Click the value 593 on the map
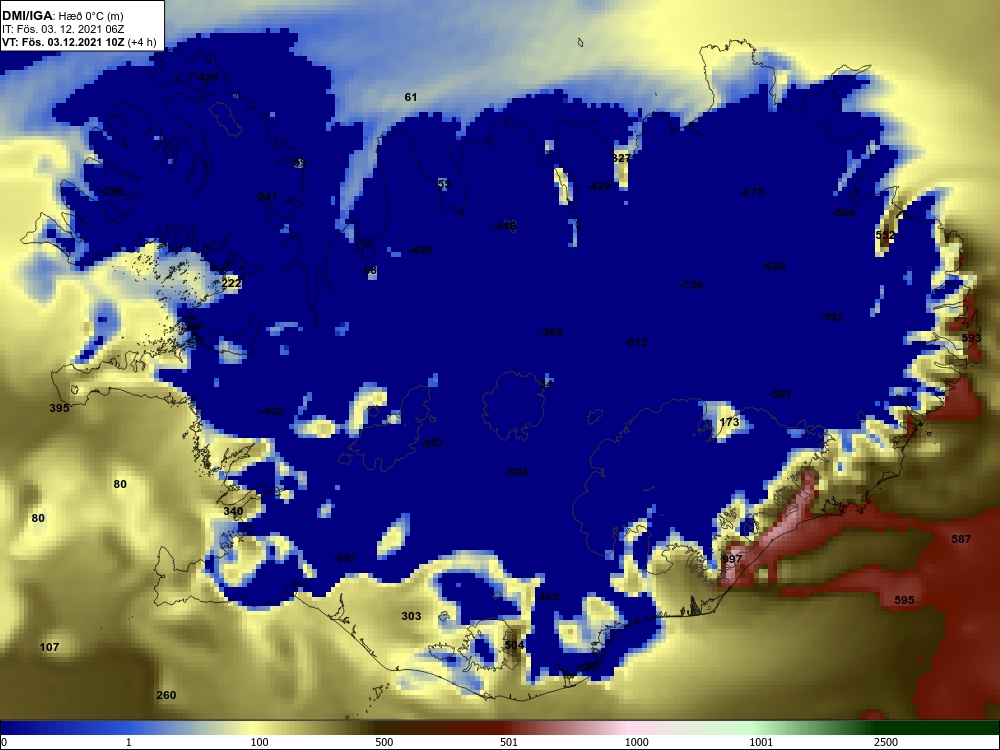This screenshot has width=1000, height=750. coord(971,338)
